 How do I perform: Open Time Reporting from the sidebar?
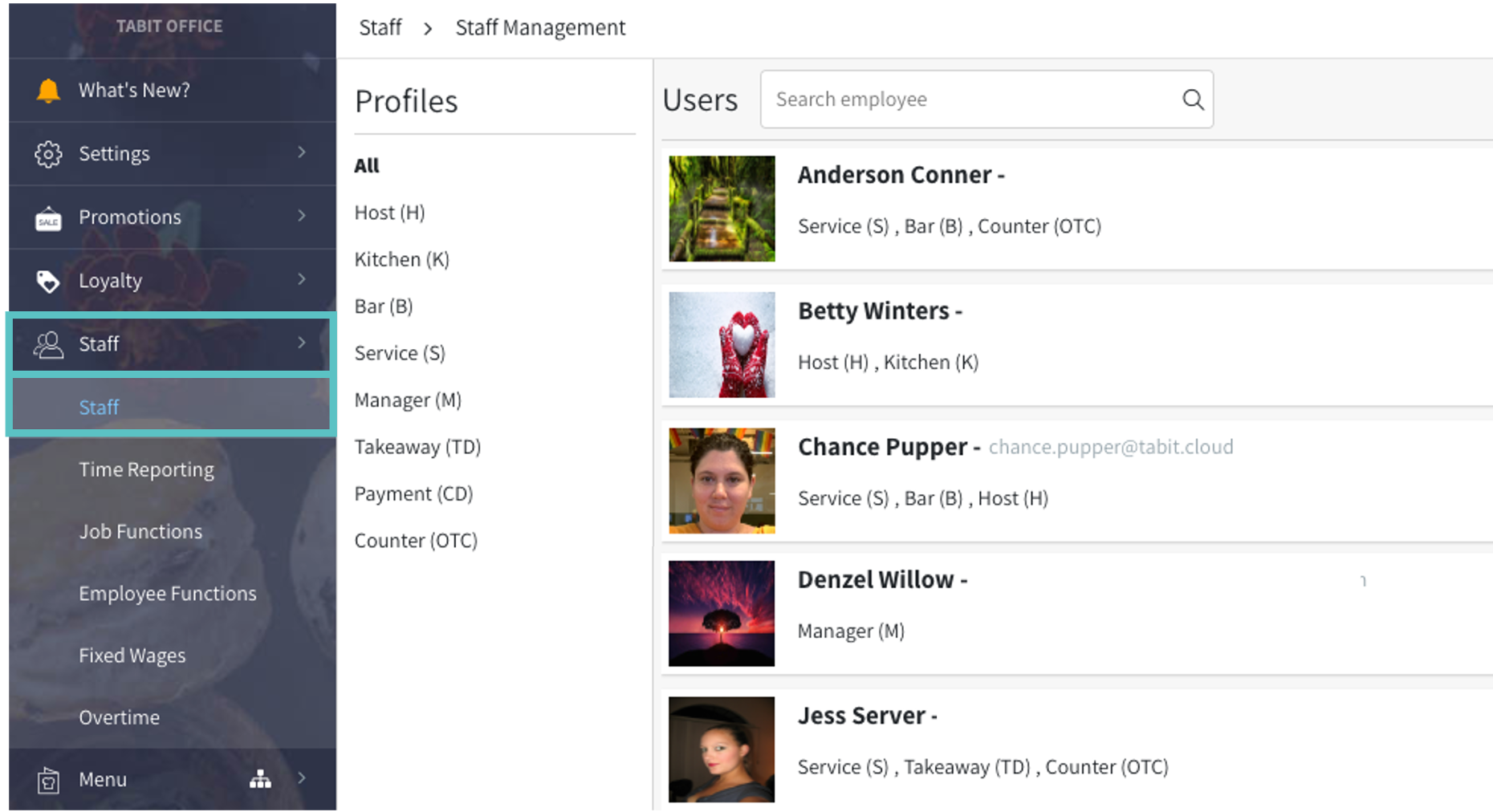coord(146,469)
